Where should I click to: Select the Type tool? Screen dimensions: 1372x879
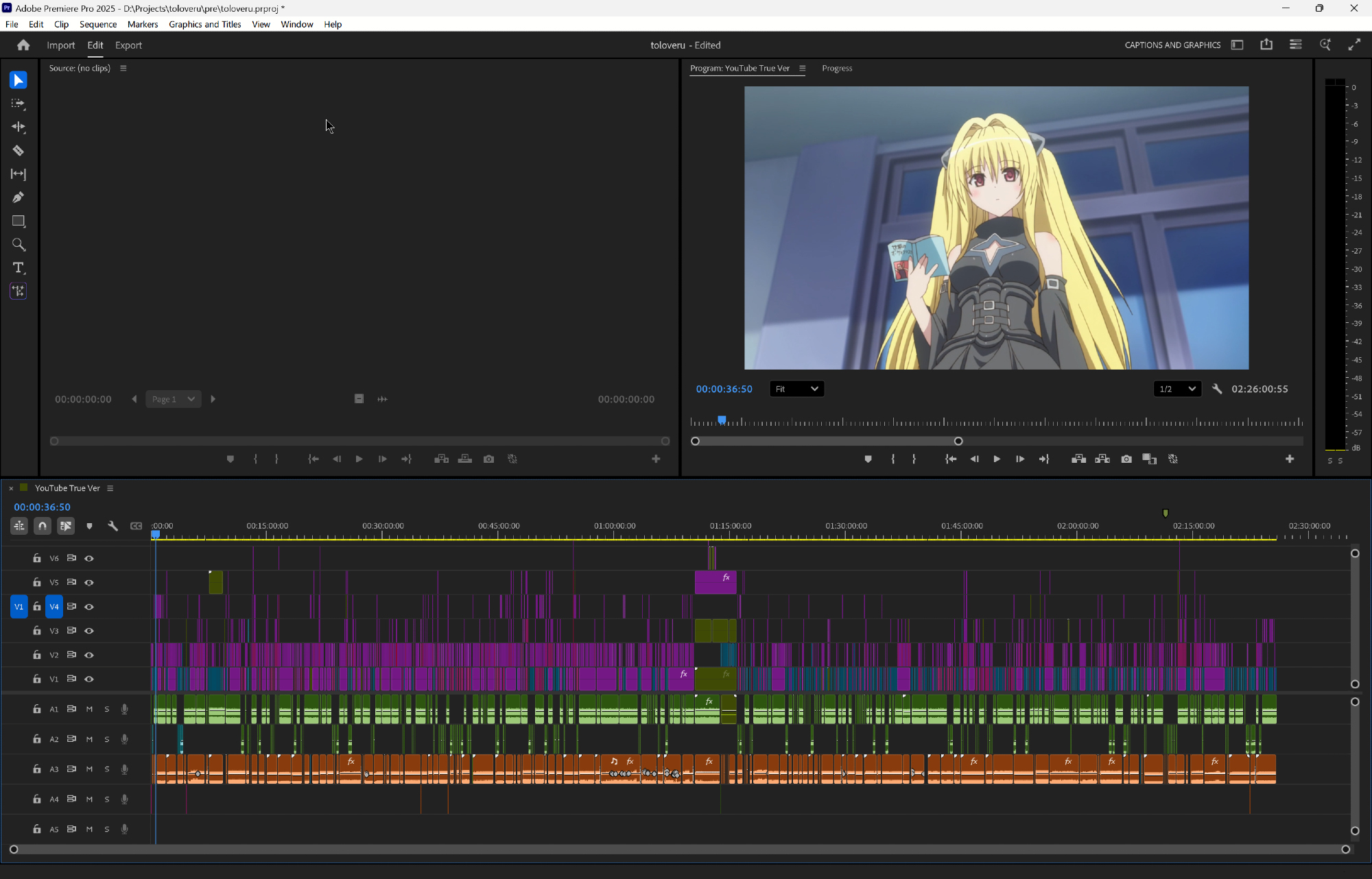[19, 267]
